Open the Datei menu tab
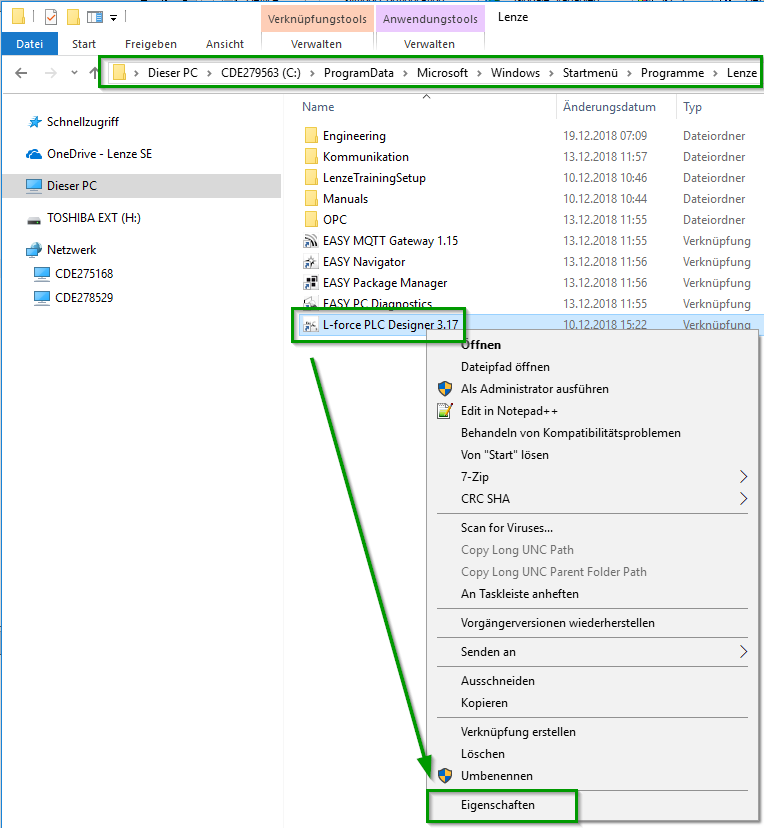 point(30,44)
